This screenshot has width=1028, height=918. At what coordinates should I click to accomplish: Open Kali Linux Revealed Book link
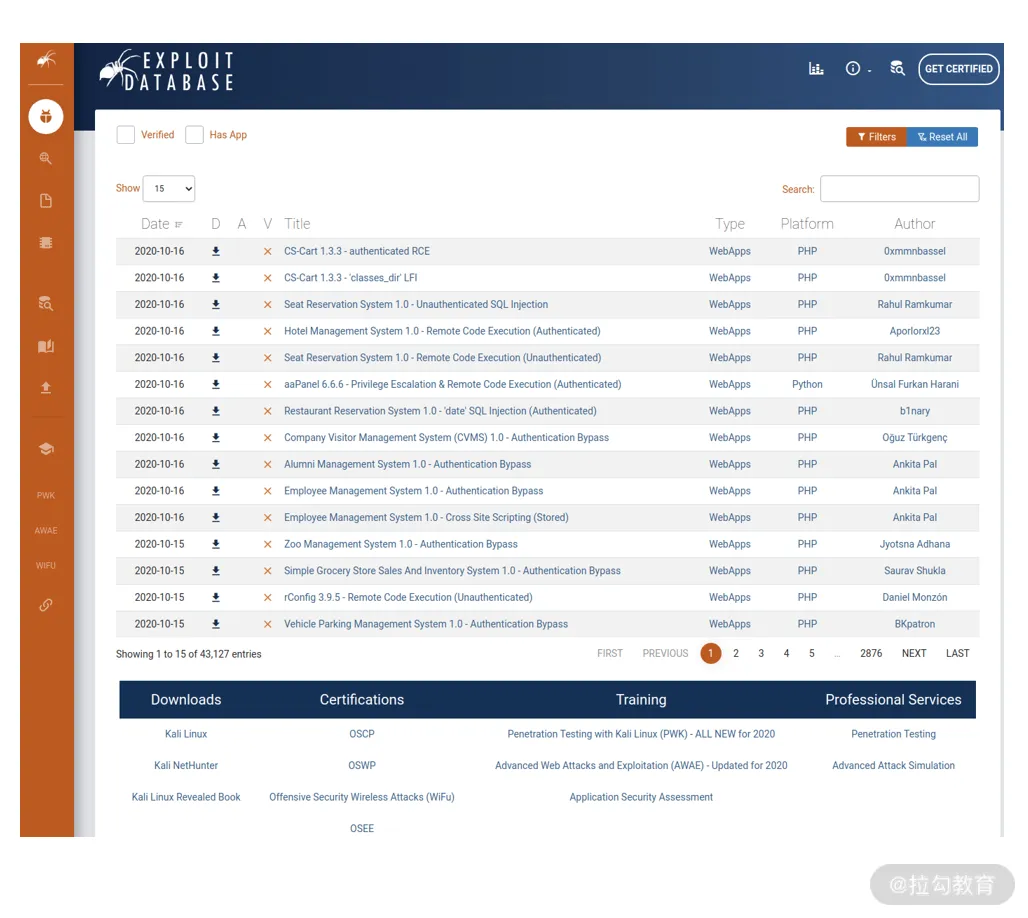(186, 797)
